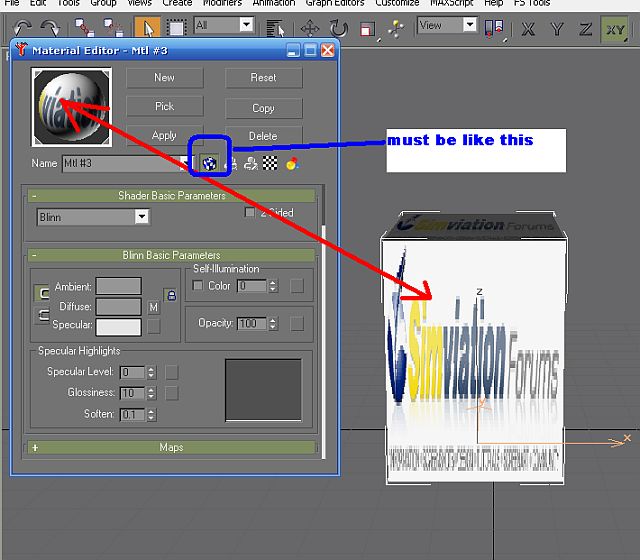This screenshot has width=640, height=560.
Task: Open the Material Navigator colored spheres icon
Action: pyautogui.click(x=292, y=164)
